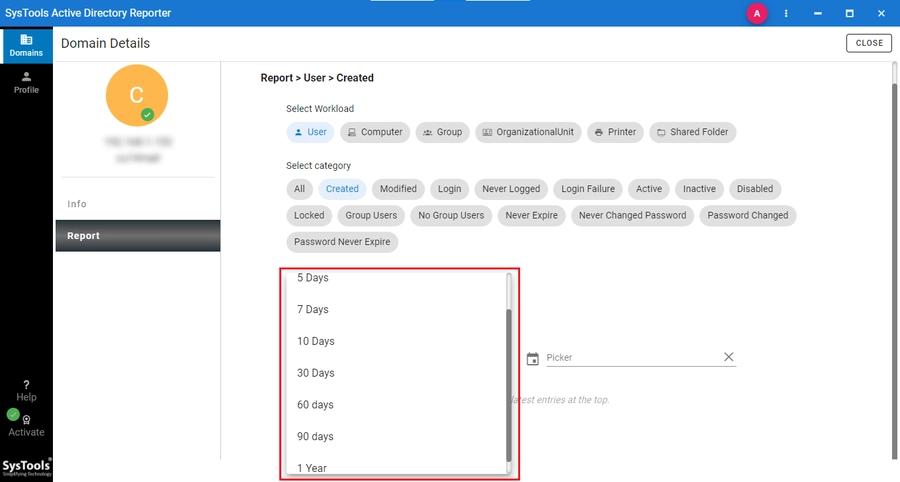Image resolution: width=900 pixels, height=482 pixels.
Task: Click the CLOSE button in Domain Details
Action: click(869, 43)
